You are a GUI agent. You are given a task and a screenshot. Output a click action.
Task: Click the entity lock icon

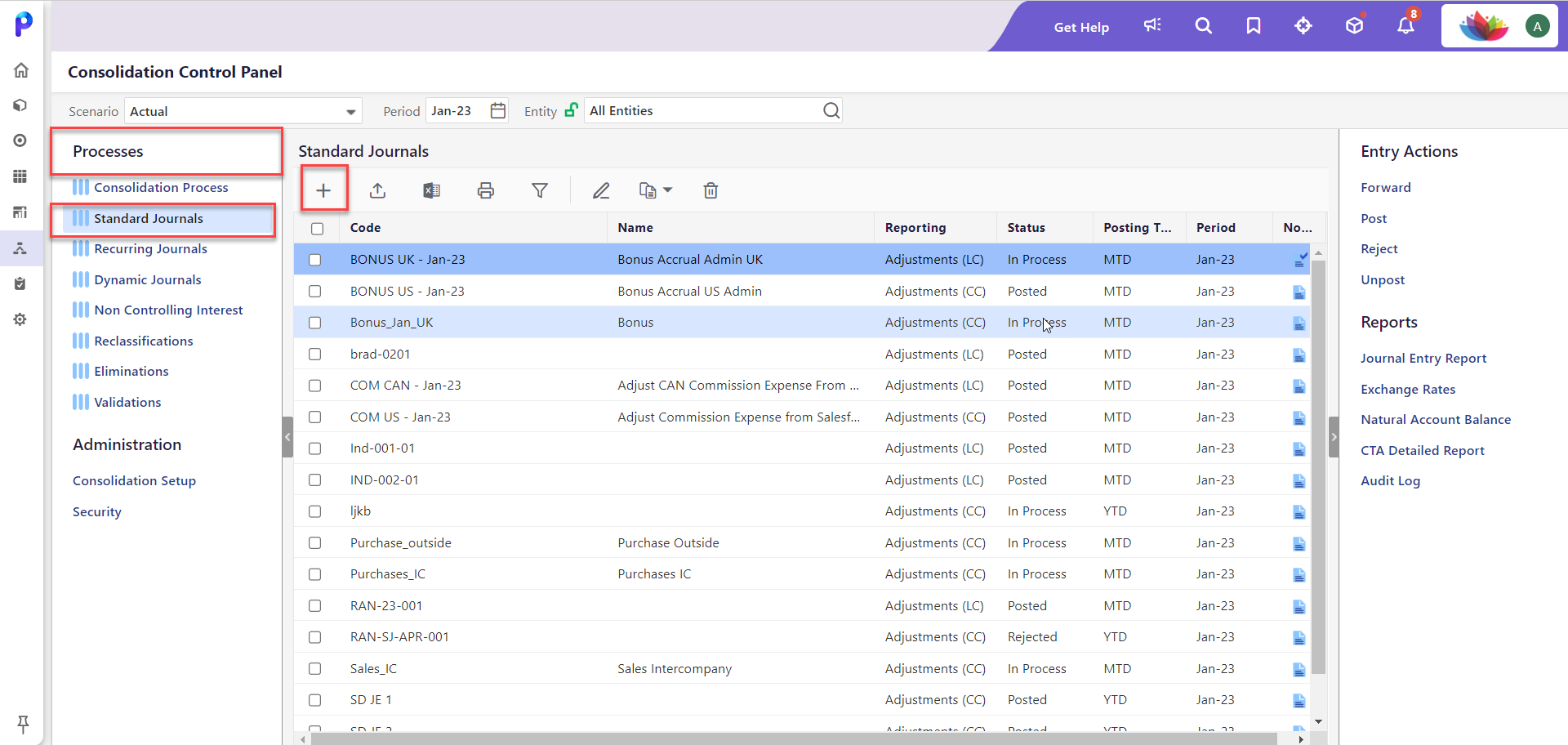[572, 109]
